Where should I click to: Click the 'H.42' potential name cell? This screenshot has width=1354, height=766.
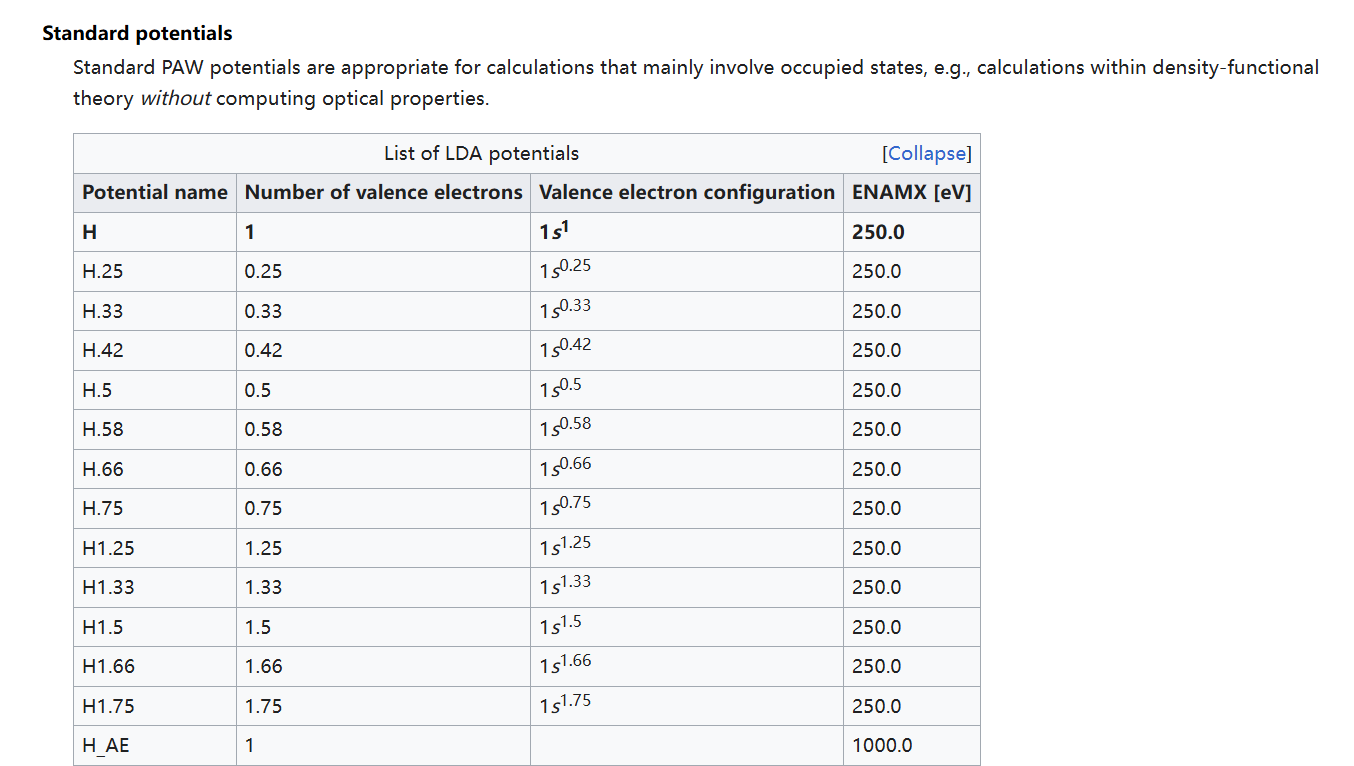[x=155, y=350]
